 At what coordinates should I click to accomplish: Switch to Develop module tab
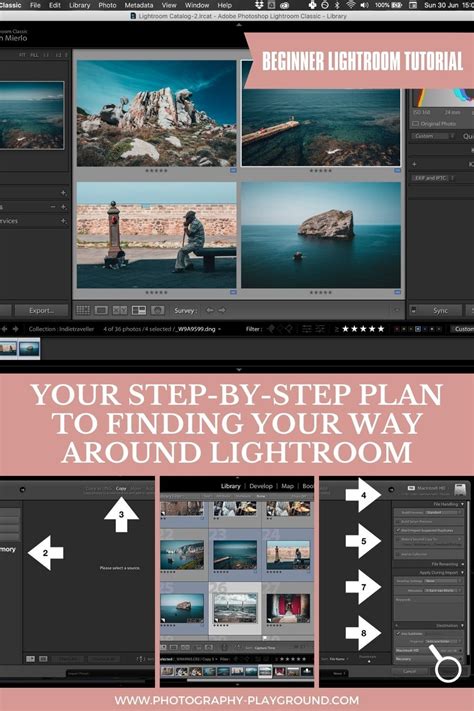pyautogui.click(x=261, y=486)
